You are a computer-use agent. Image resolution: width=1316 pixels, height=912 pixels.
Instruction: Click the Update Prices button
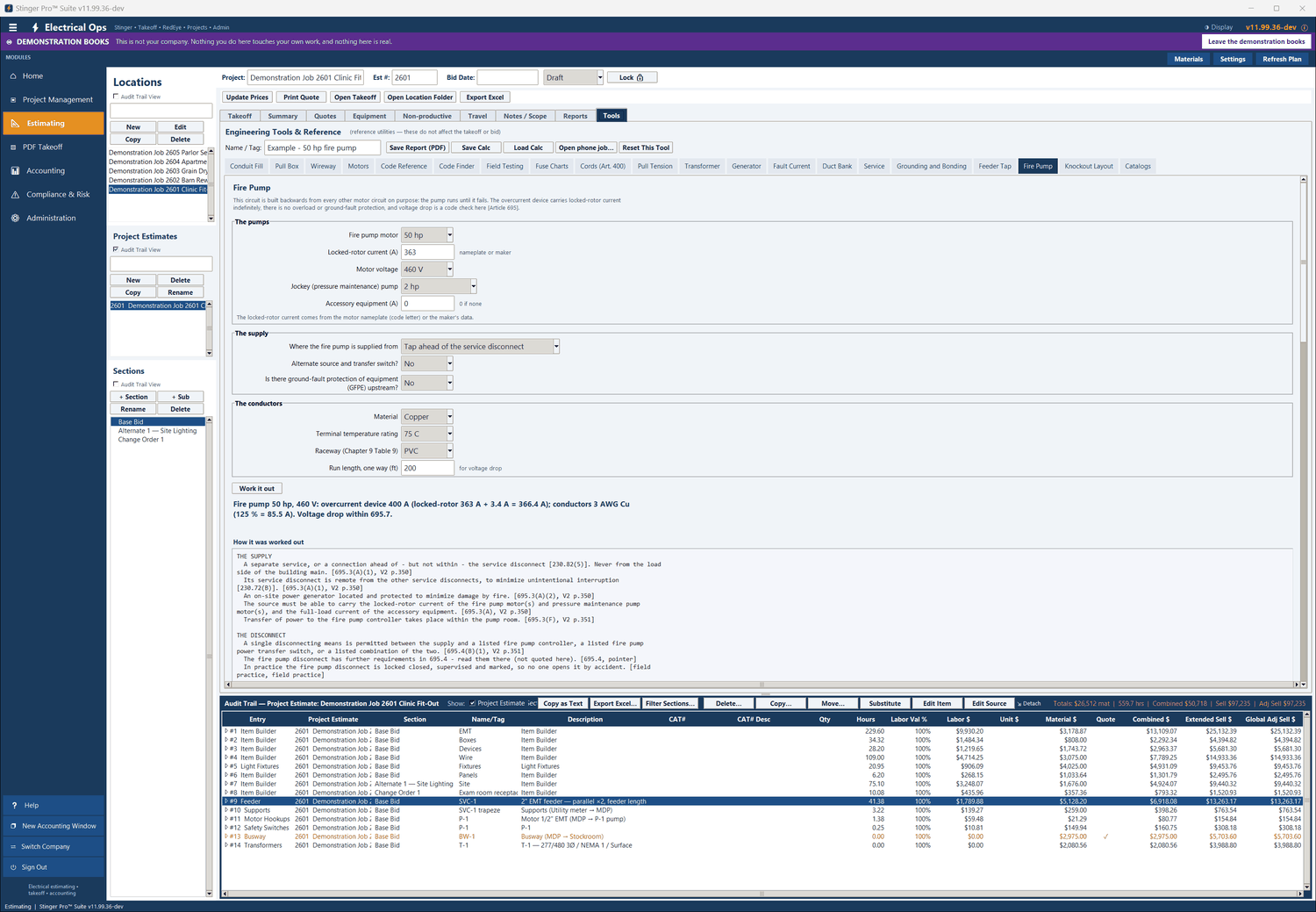247,97
